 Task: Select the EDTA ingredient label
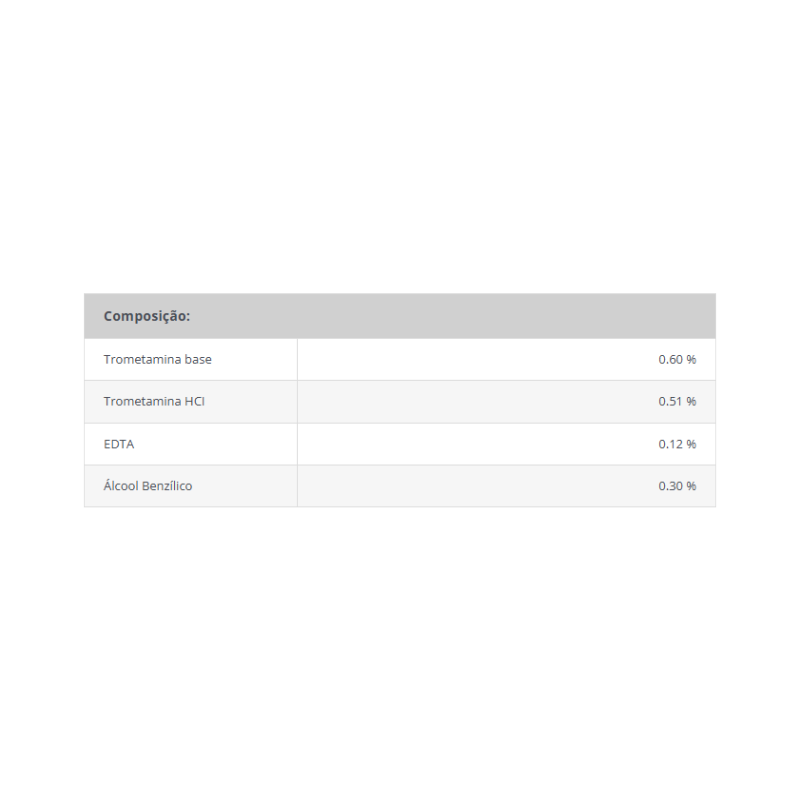(119, 444)
